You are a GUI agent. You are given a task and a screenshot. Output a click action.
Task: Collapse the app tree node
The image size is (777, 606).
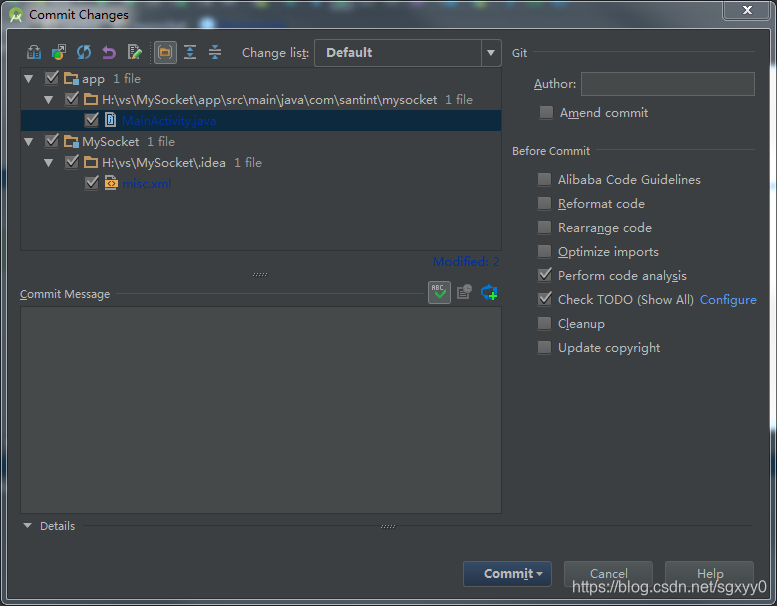tap(29, 79)
